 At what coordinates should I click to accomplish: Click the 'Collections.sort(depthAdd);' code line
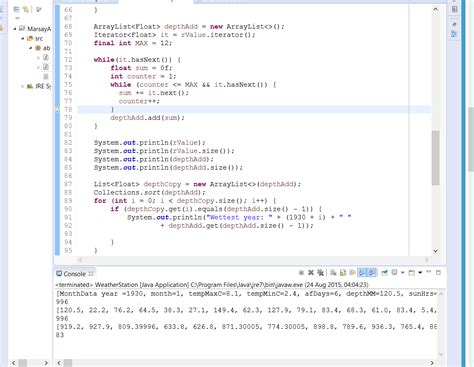149,192
